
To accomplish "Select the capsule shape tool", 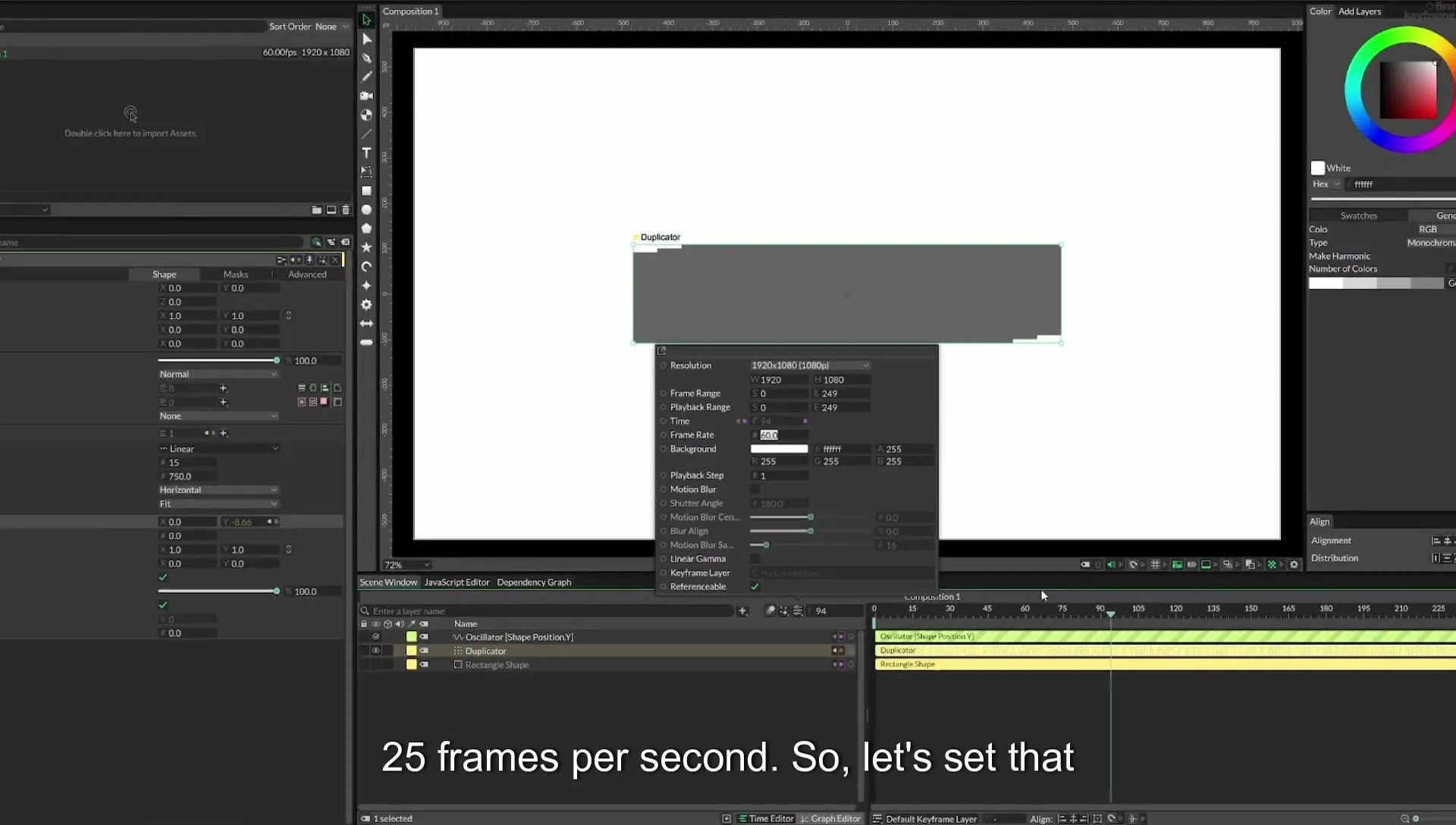I will click(x=367, y=343).
